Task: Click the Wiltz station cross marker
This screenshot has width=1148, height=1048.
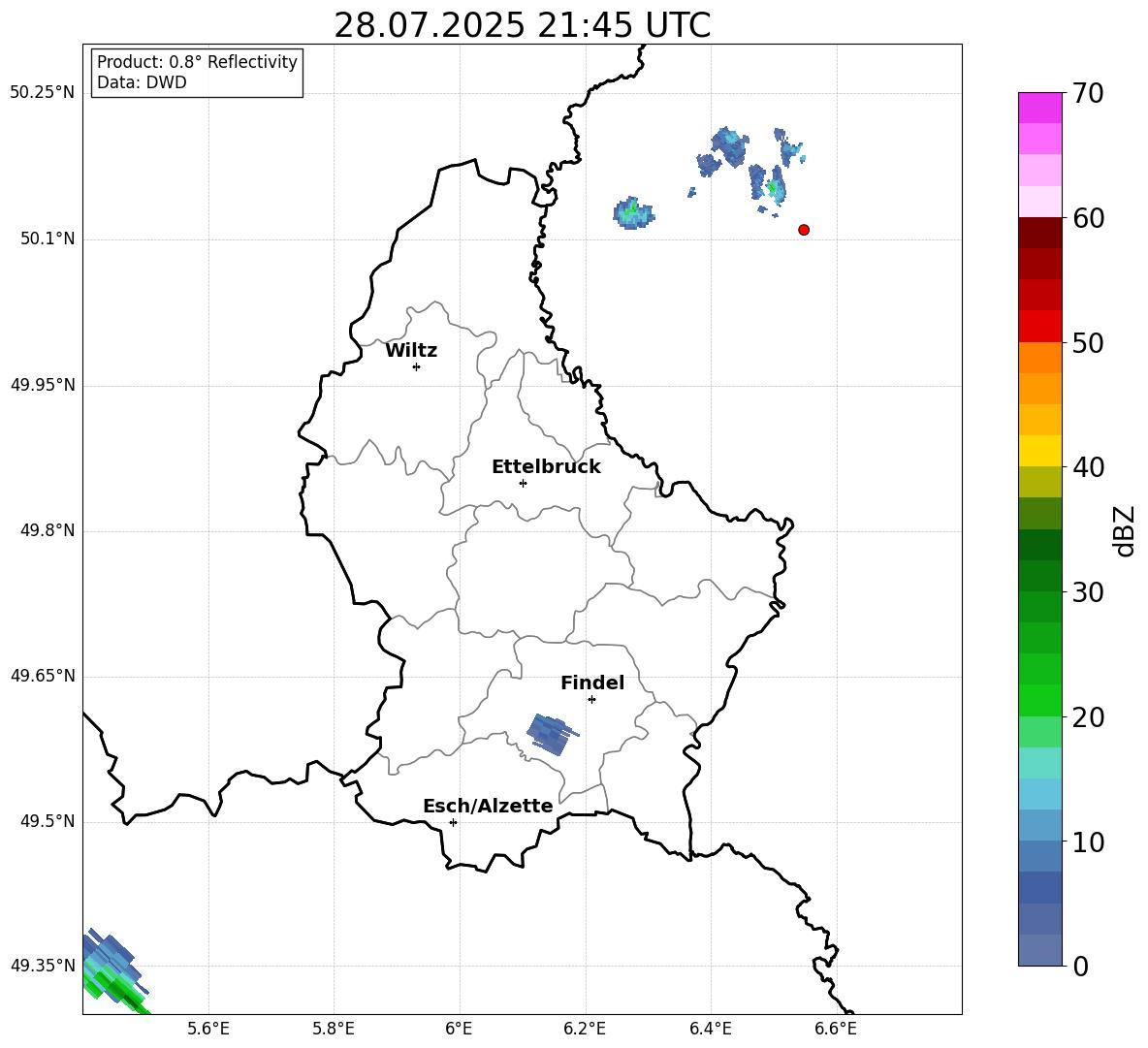Action: pos(417,366)
